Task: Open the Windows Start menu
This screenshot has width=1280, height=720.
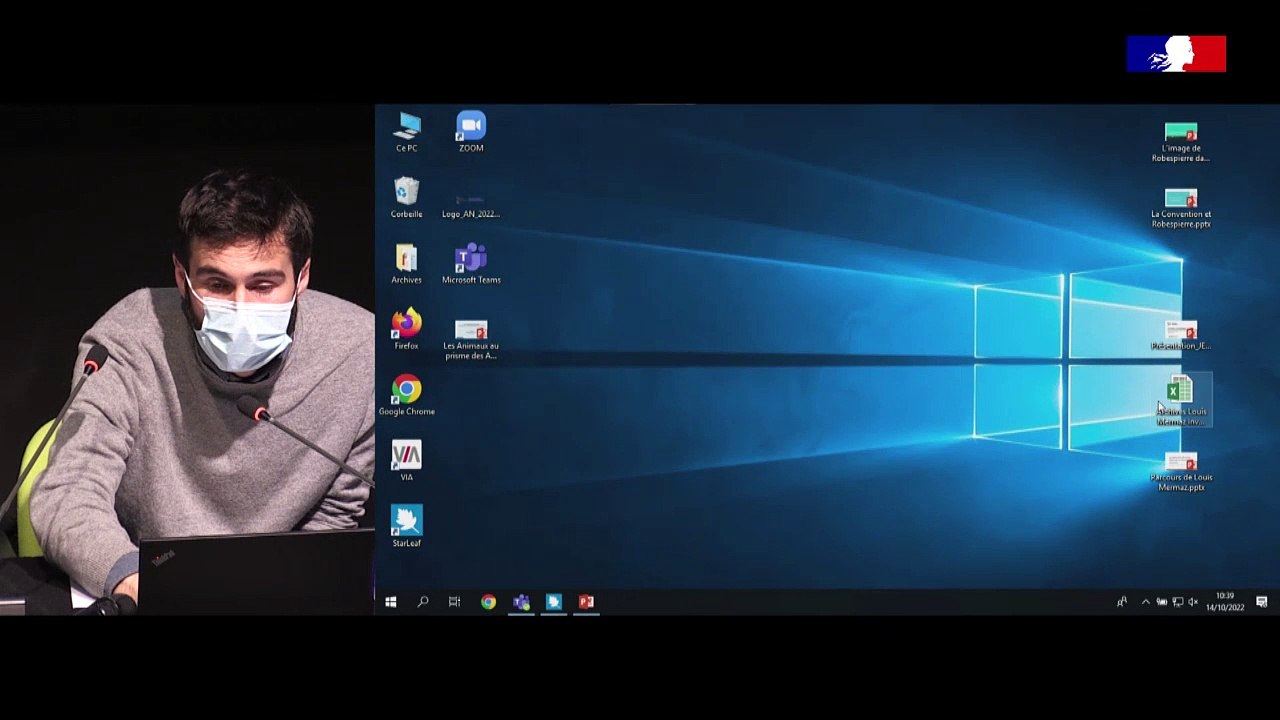Action: (x=391, y=602)
